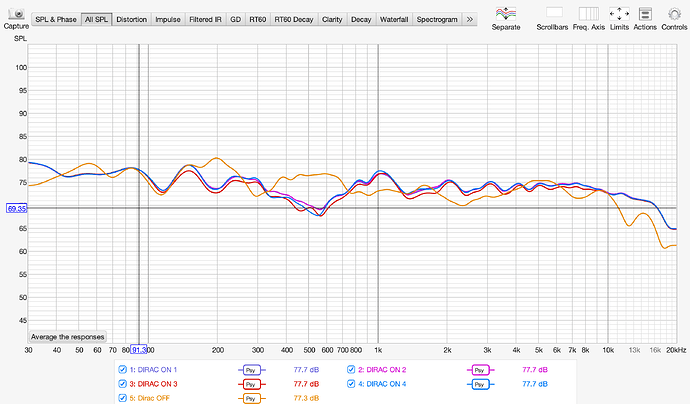Click the 100 dB SPL axis label
This screenshot has width=690, height=404.
click(x=21, y=67)
